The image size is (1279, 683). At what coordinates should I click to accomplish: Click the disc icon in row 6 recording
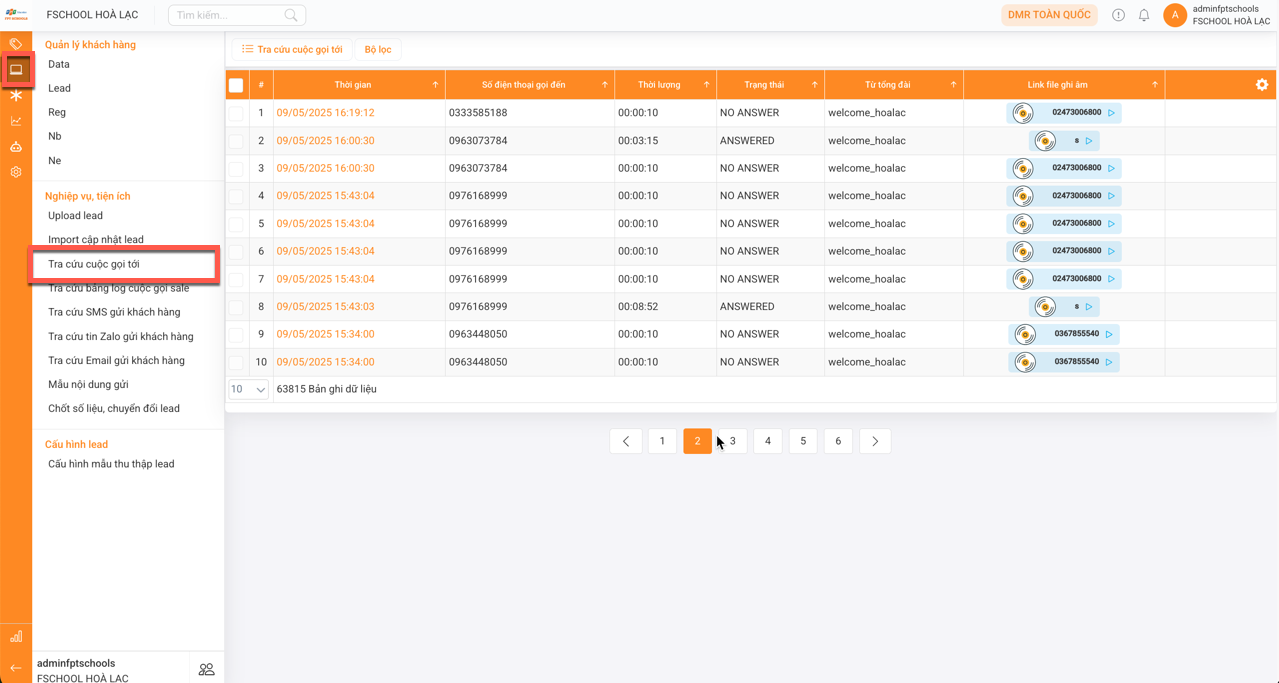tap(1023, 251)
